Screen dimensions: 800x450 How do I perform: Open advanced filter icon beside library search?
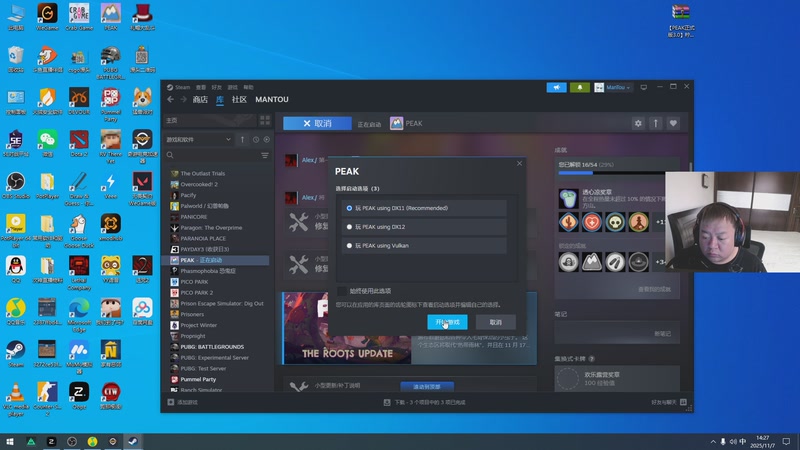tap(265, 155)
